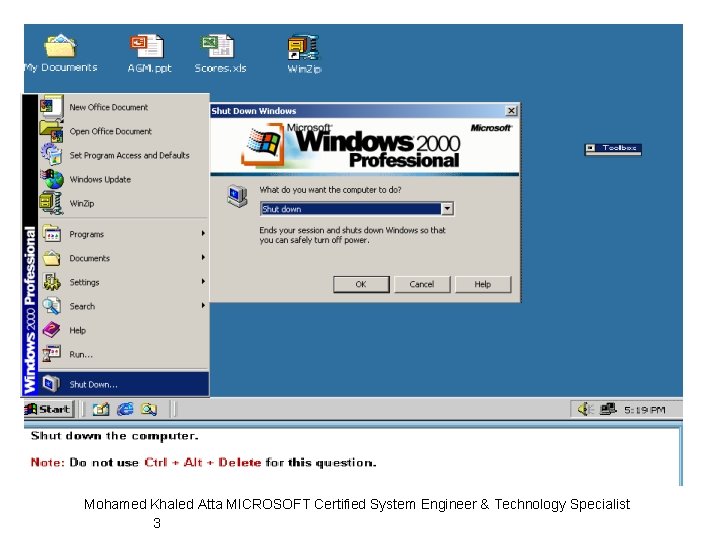Open the AGM.ppt desktop file icon
Image resolution: width=720 pixels, height=540 pixels.
(146, 46)
